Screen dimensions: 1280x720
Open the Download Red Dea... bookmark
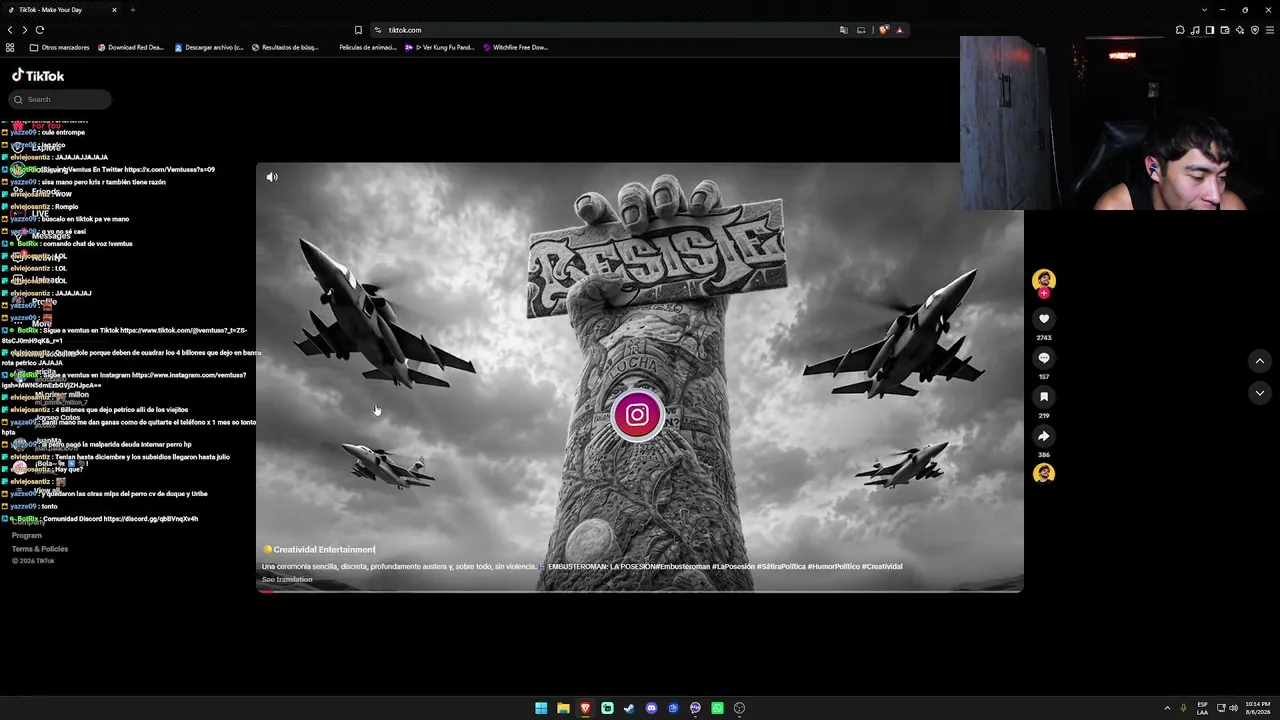point(130,47)
